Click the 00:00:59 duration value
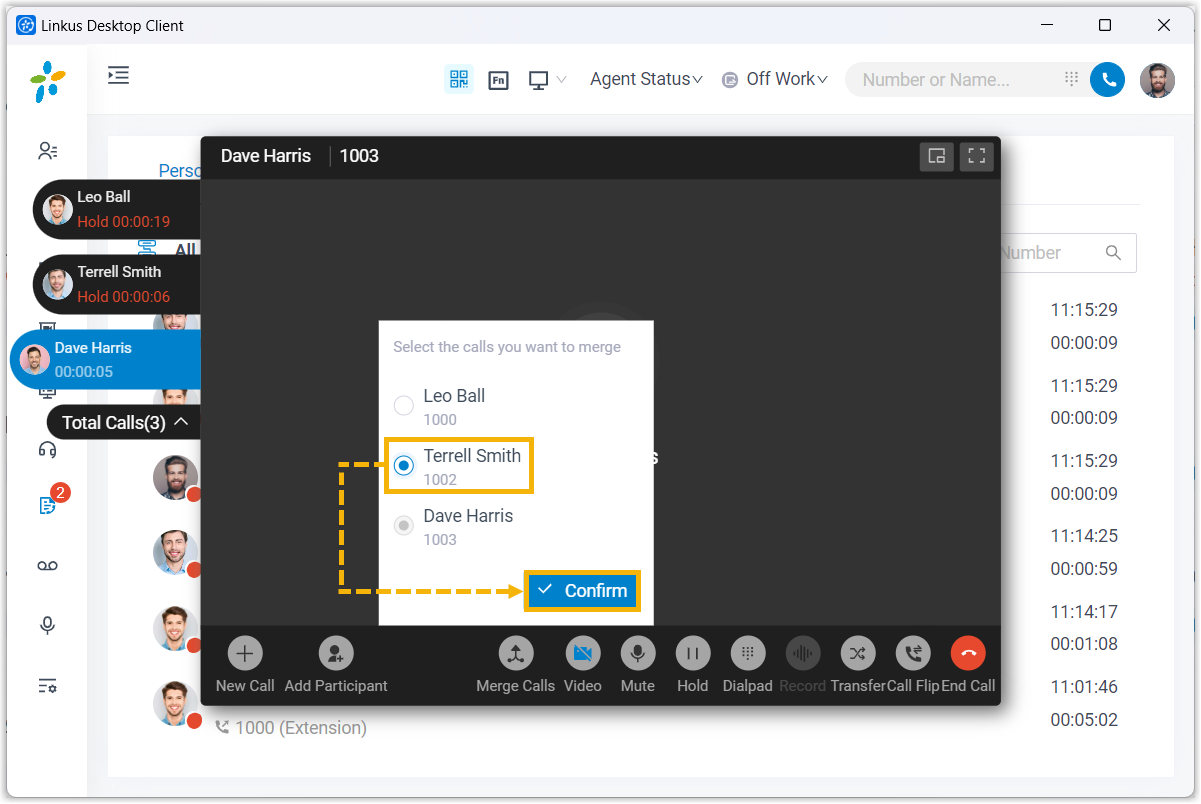Screen dimensions: 1201x804 [x=1084, y=569]
